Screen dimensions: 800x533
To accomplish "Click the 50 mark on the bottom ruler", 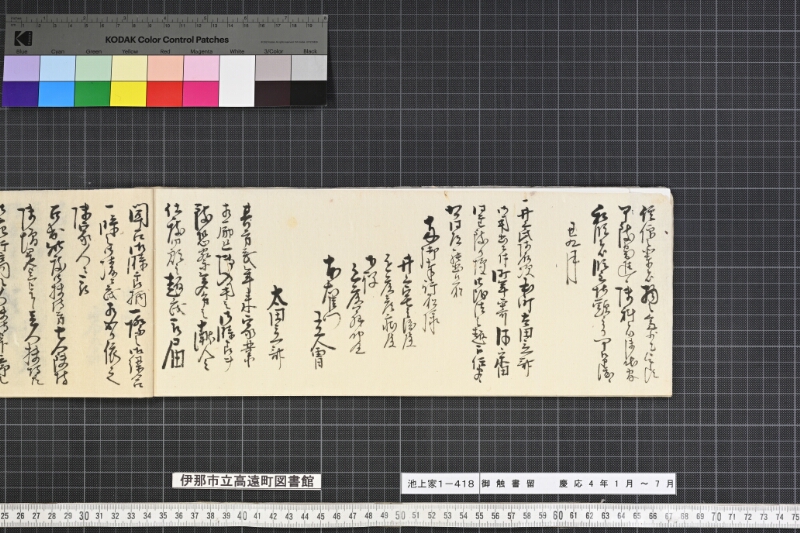I will 401,516.
